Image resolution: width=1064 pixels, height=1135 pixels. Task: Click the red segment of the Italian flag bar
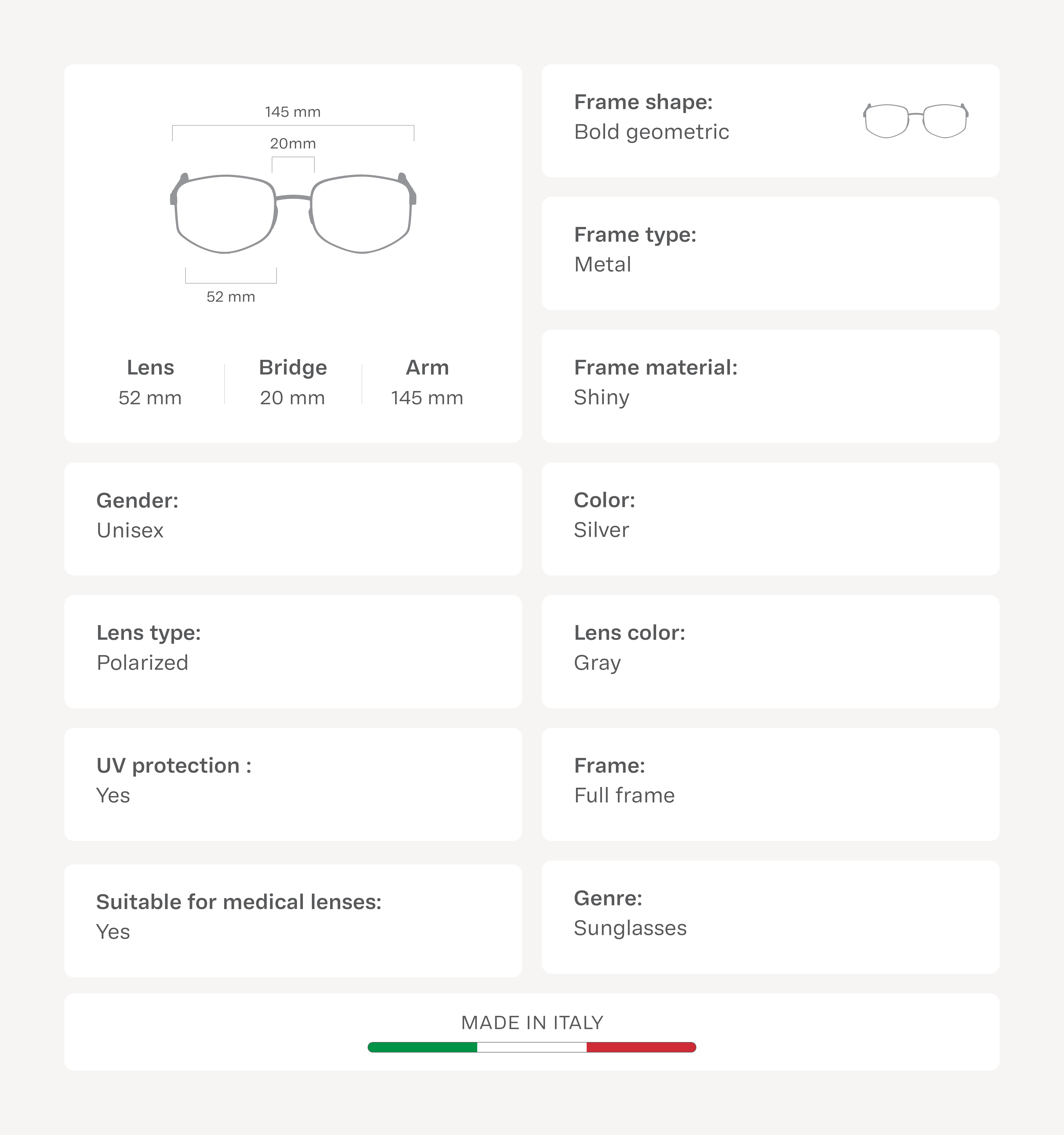641,1047
